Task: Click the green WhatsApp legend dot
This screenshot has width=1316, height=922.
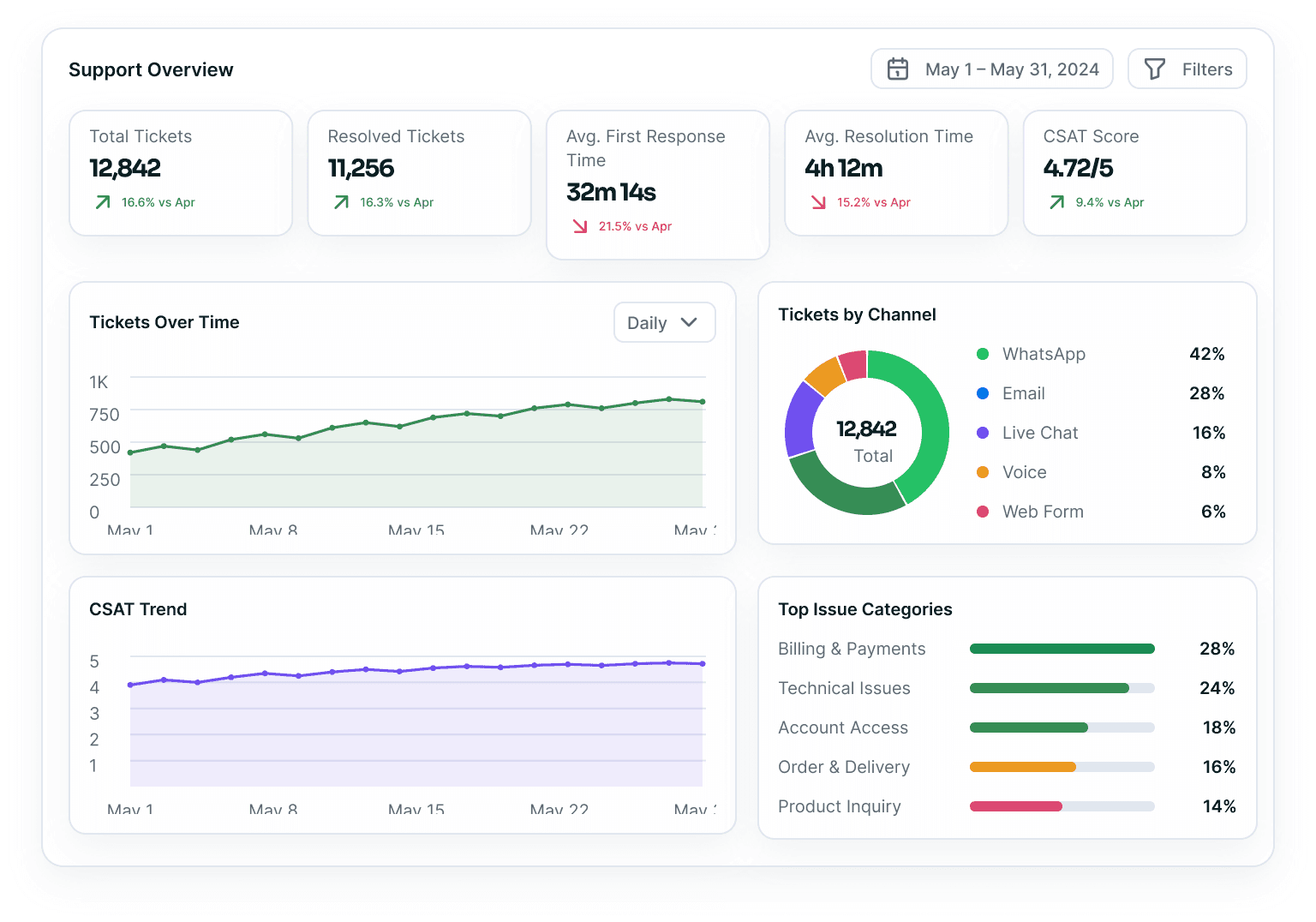Action: [983, 354]
